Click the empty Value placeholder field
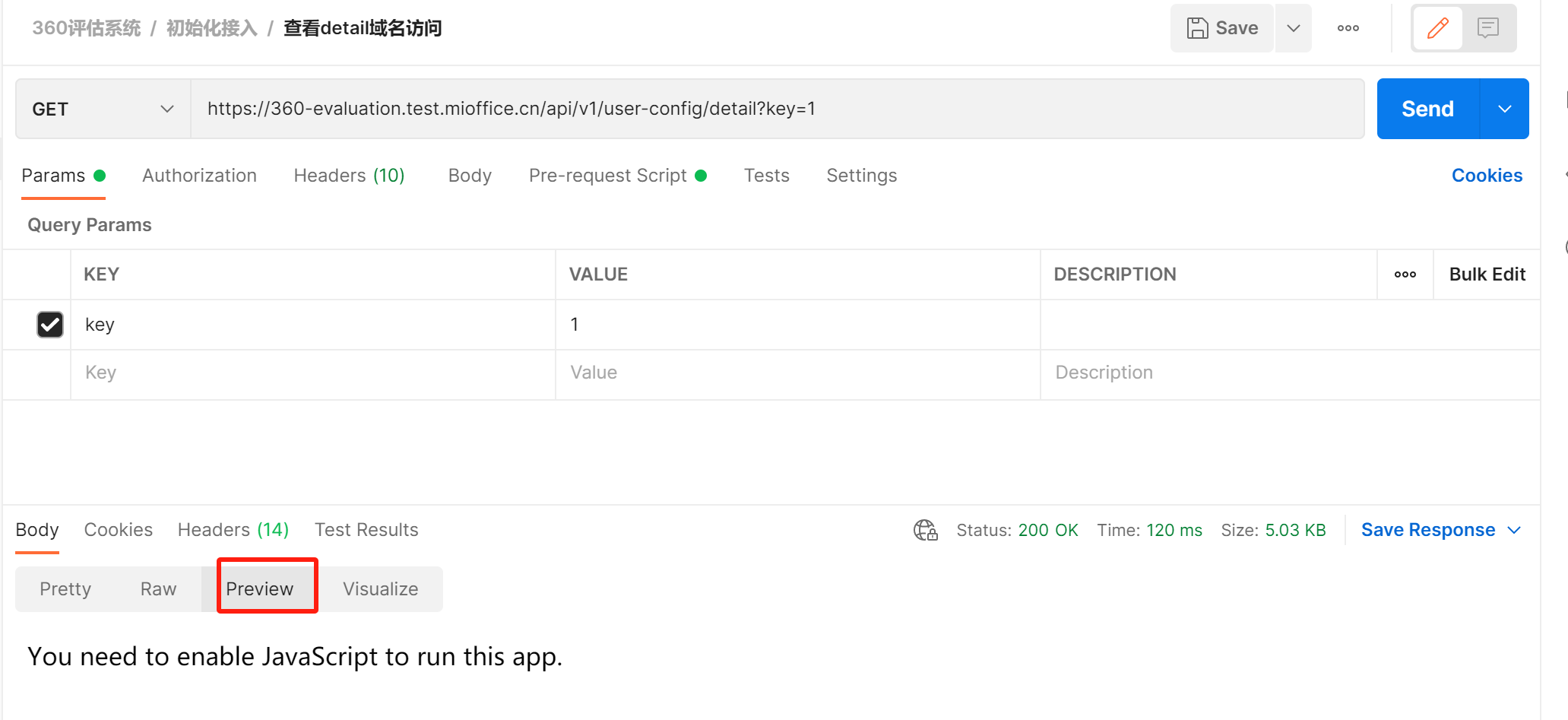This screenshot has width=1568, height=720. coord(797,373)
